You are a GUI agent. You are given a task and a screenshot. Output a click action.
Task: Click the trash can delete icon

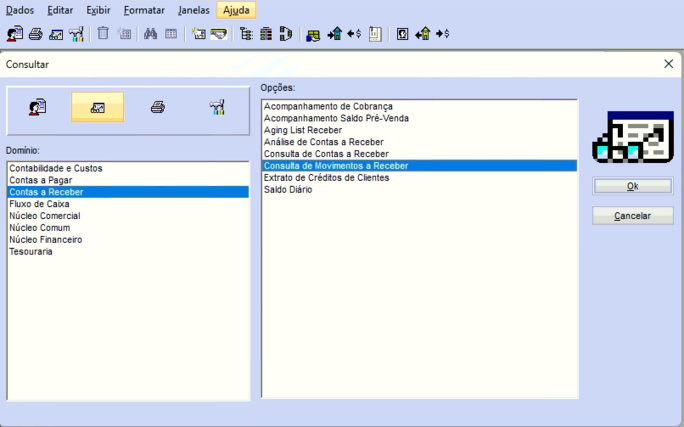click(x=103, y=33)
